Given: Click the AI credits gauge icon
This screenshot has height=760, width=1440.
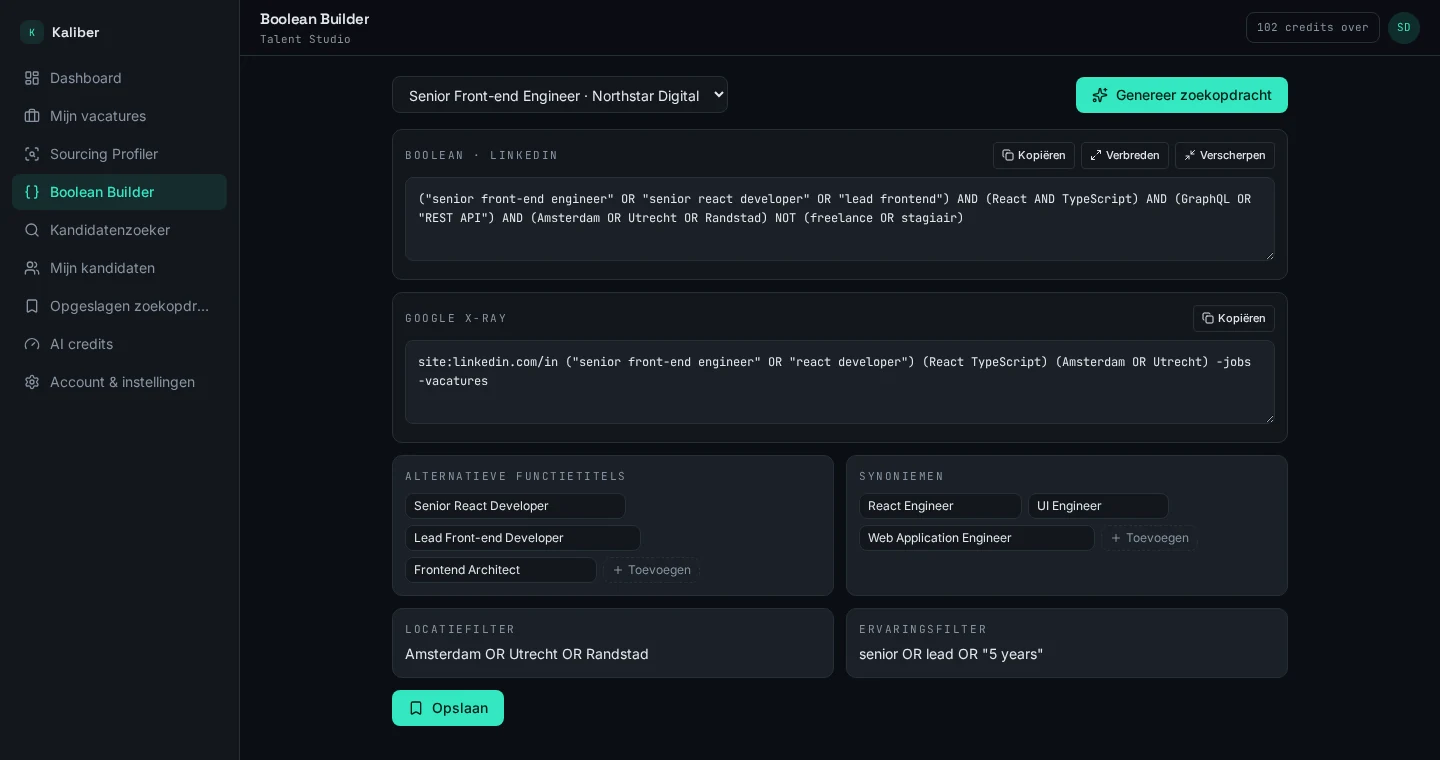Looking at the screenshot, I should [32, 344].
